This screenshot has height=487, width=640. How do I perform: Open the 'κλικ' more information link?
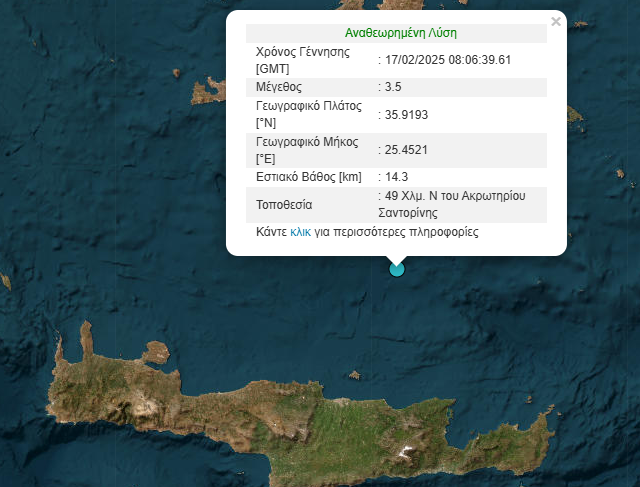tap(300, 232)
